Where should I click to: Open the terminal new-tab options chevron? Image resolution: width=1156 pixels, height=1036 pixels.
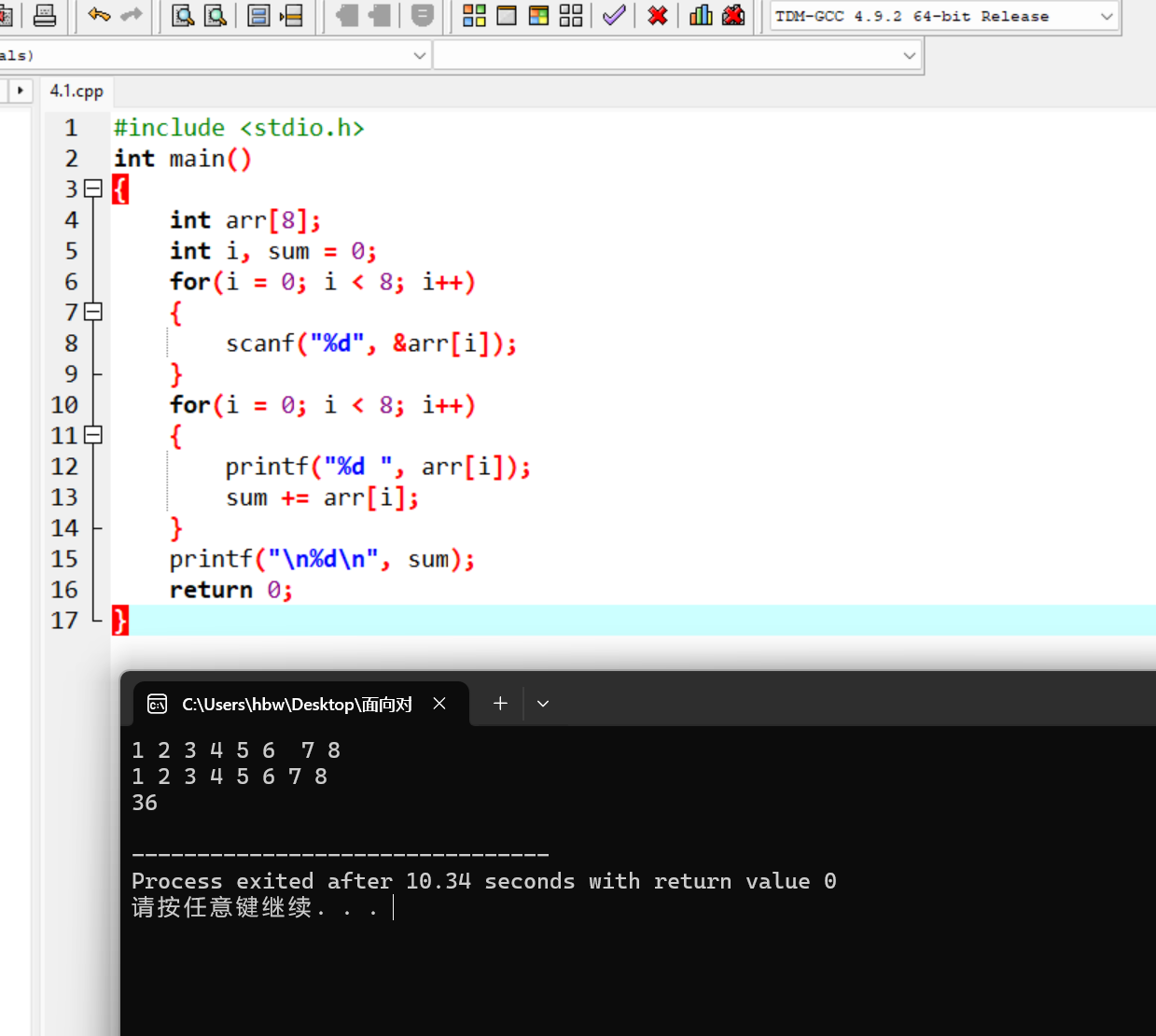pyautogui.click(x=543, y=704)
